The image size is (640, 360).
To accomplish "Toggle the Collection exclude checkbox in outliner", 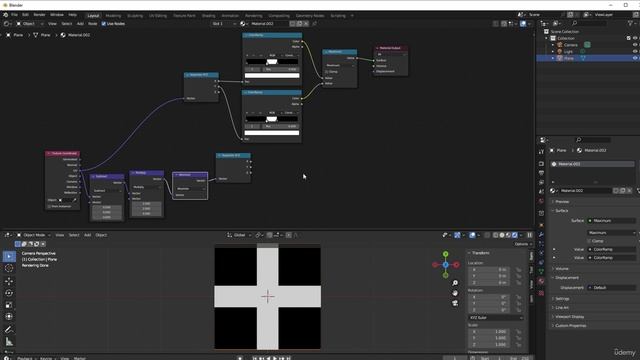I will coord(629,38).
